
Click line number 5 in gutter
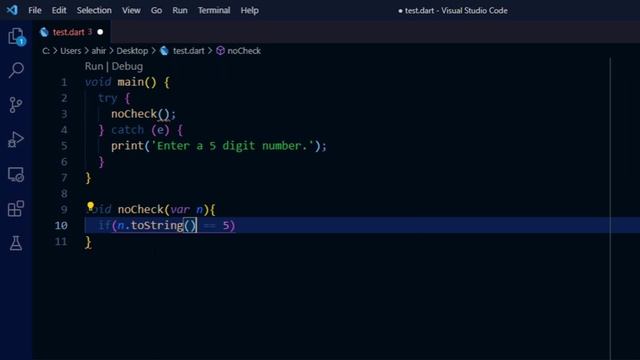[64, 146]
